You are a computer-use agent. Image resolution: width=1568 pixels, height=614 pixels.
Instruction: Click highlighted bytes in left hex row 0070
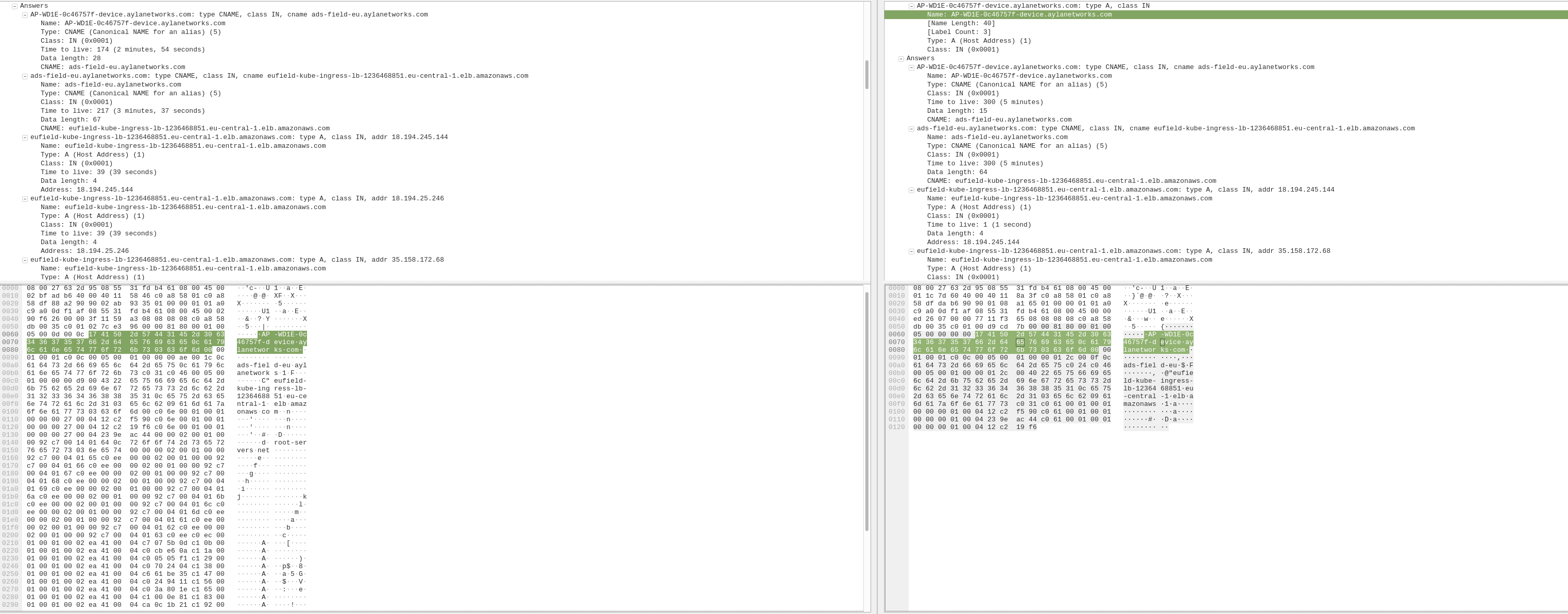click(126, 342)
